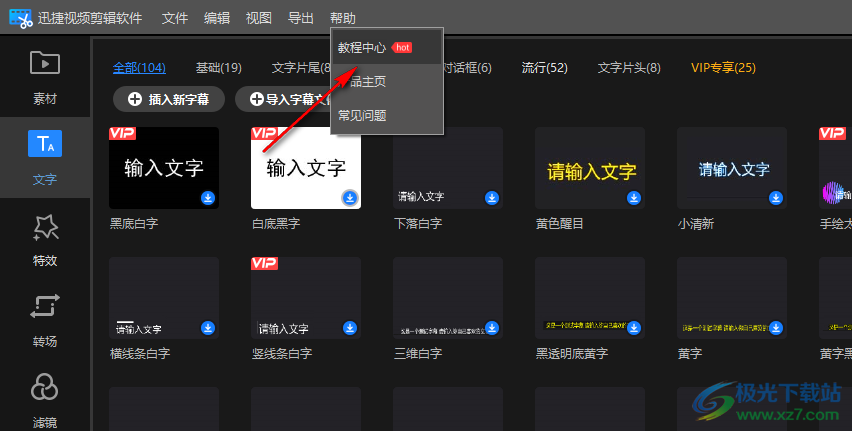
Task: Open the 文件 menu
Action: click(175, 18)
